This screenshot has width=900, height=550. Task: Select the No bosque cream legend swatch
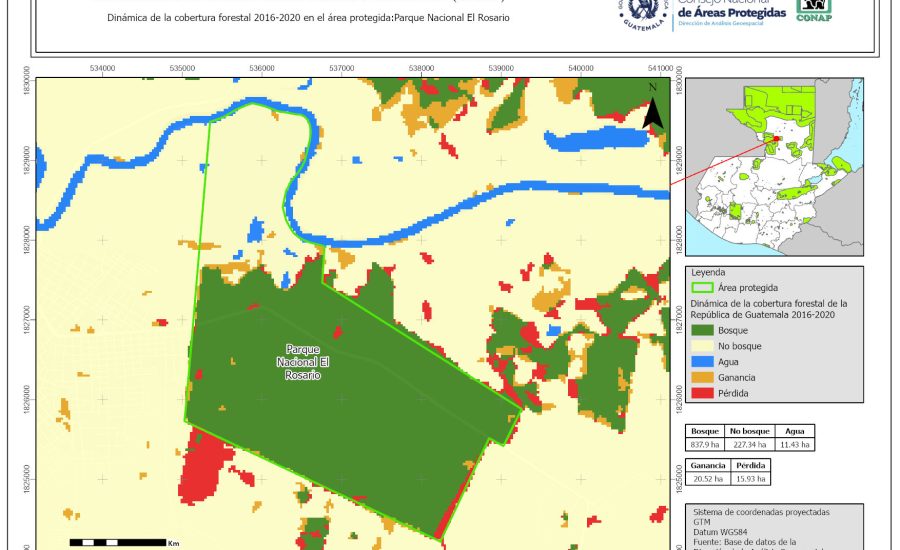pyautogui.click(x=705, y=345)
